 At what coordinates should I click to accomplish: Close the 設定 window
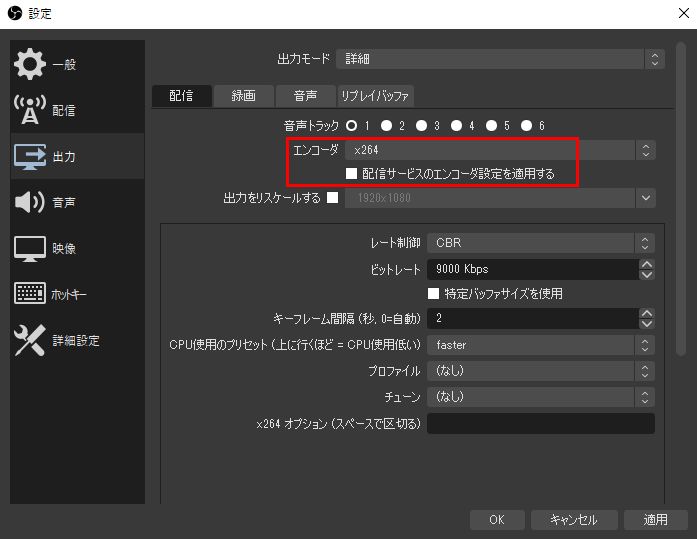(x=684, y=13)
